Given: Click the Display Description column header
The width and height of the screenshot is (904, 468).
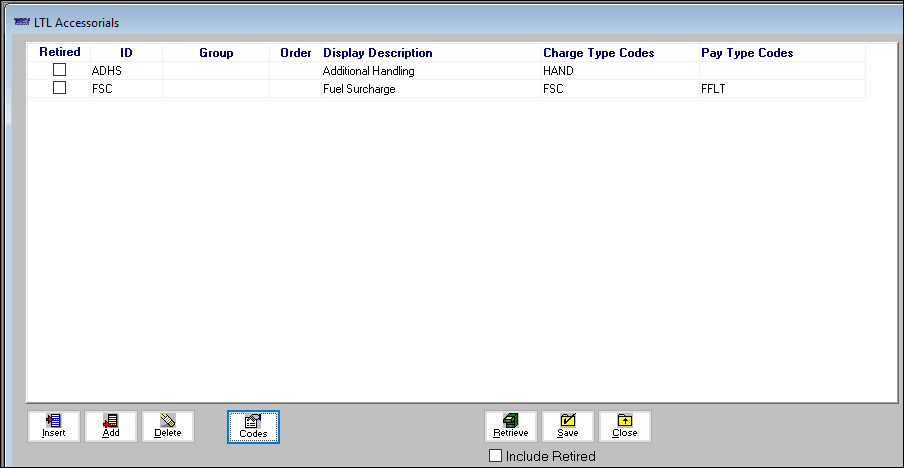Looking at the screenshot, I should pyautogui.click(x=378, y=53).
